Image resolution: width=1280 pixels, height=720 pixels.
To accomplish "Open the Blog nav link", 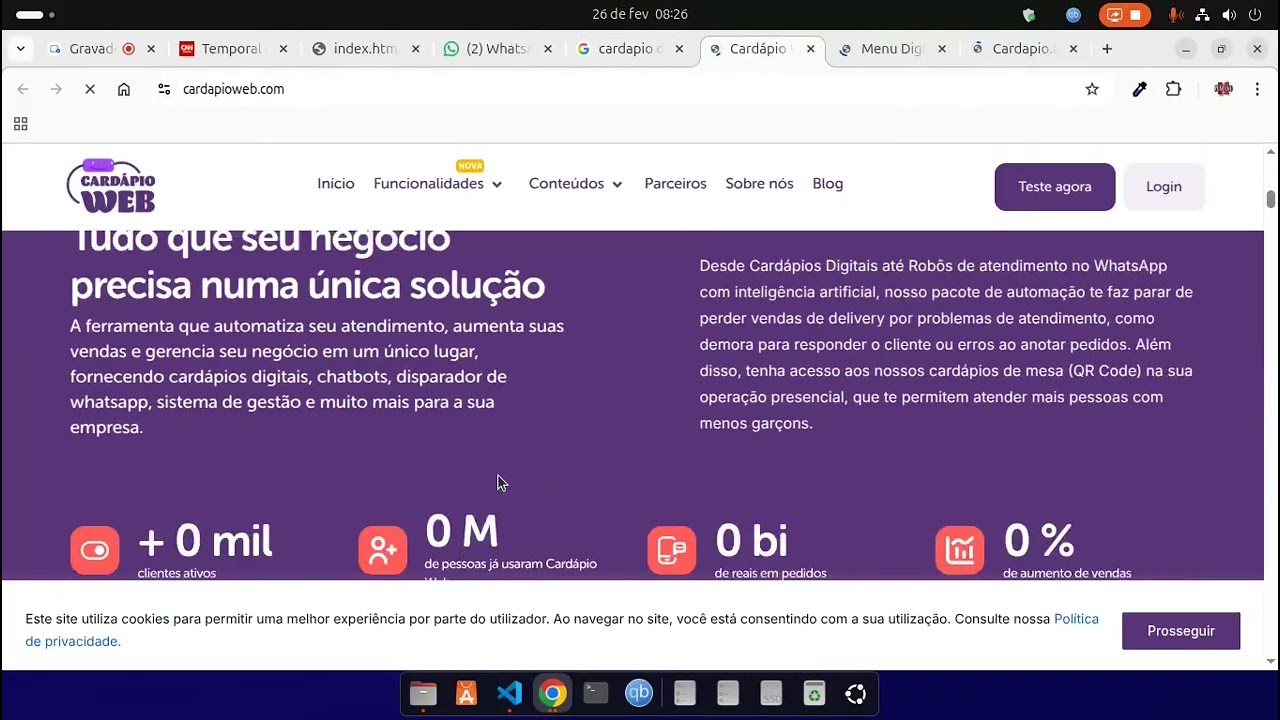I will point(828,184).
